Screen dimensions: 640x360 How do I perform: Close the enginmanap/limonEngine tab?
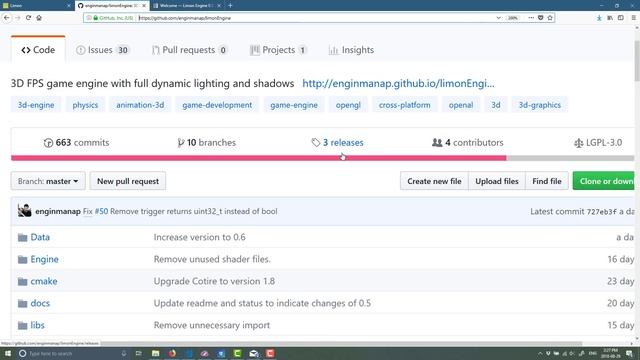click(144, 6)
